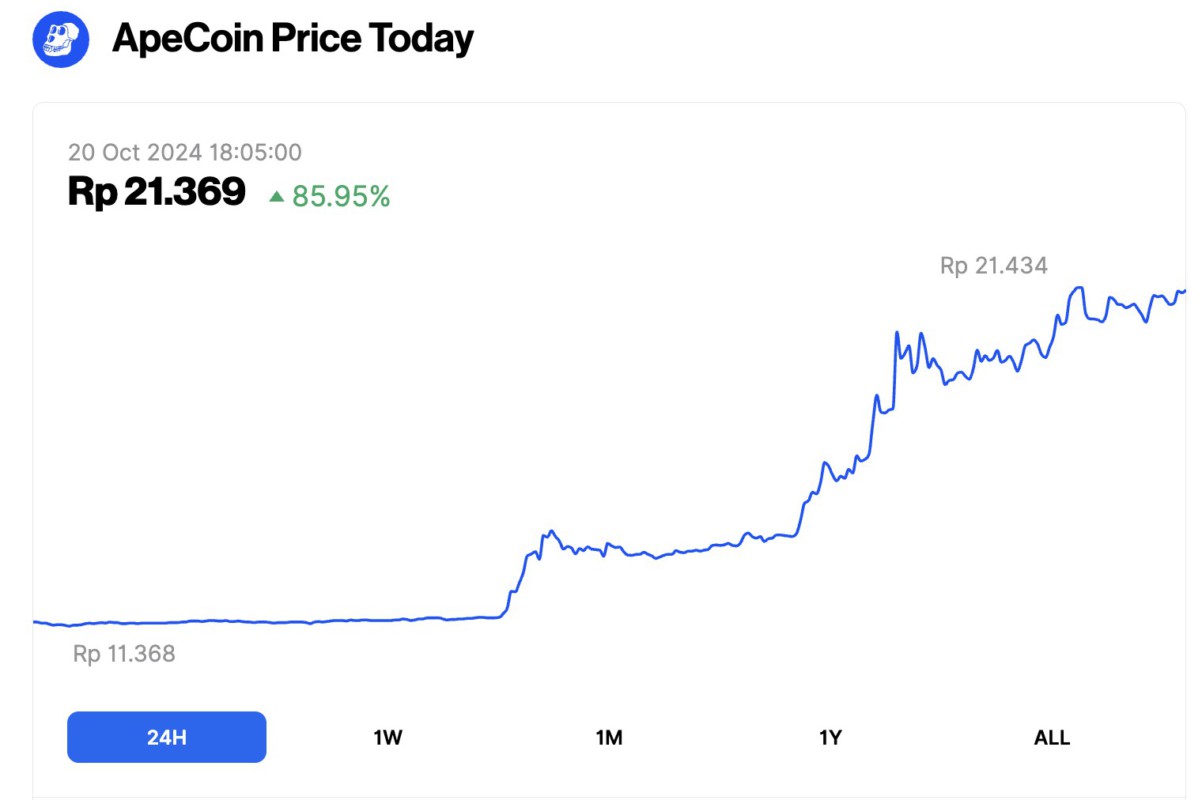The image size is (1202, 800).
Task: Switch to the 1W chart view
Action: tap(389, 737)
